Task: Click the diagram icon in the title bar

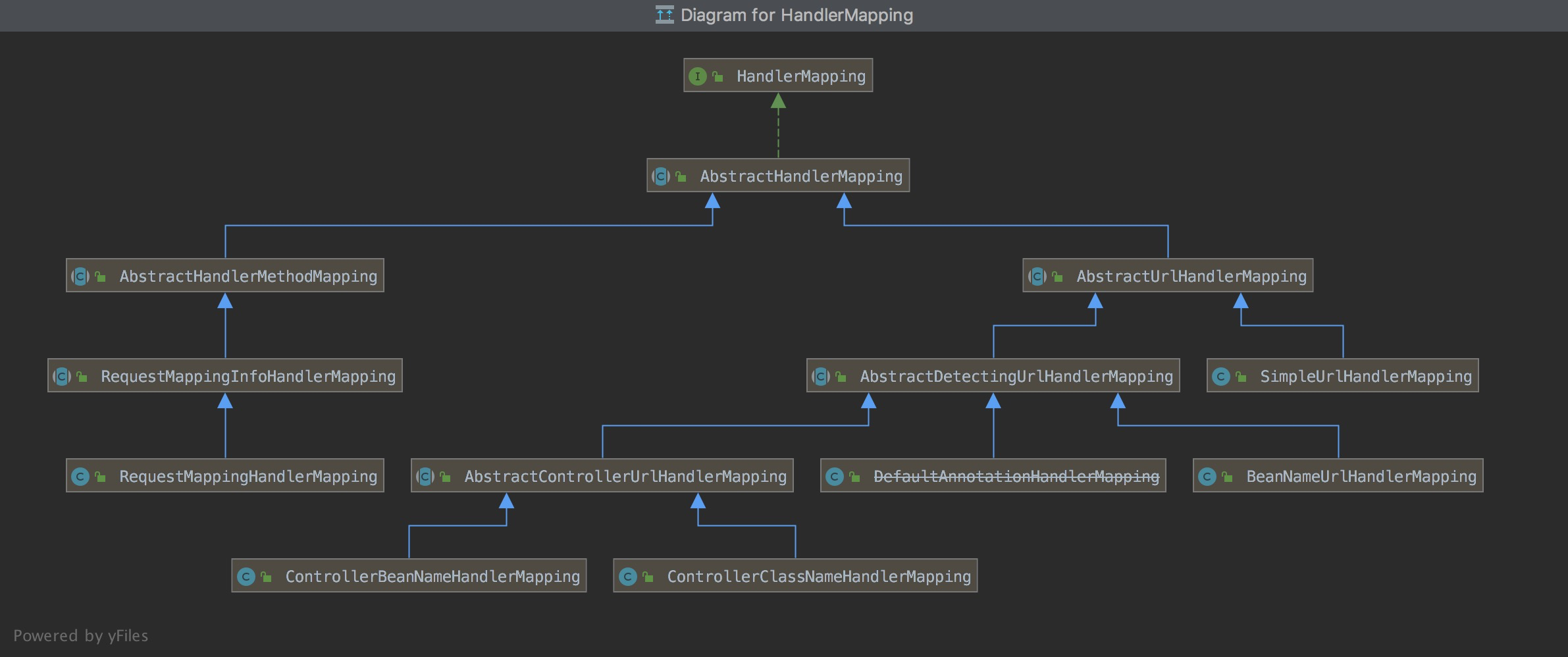Action: pos(665,14)
